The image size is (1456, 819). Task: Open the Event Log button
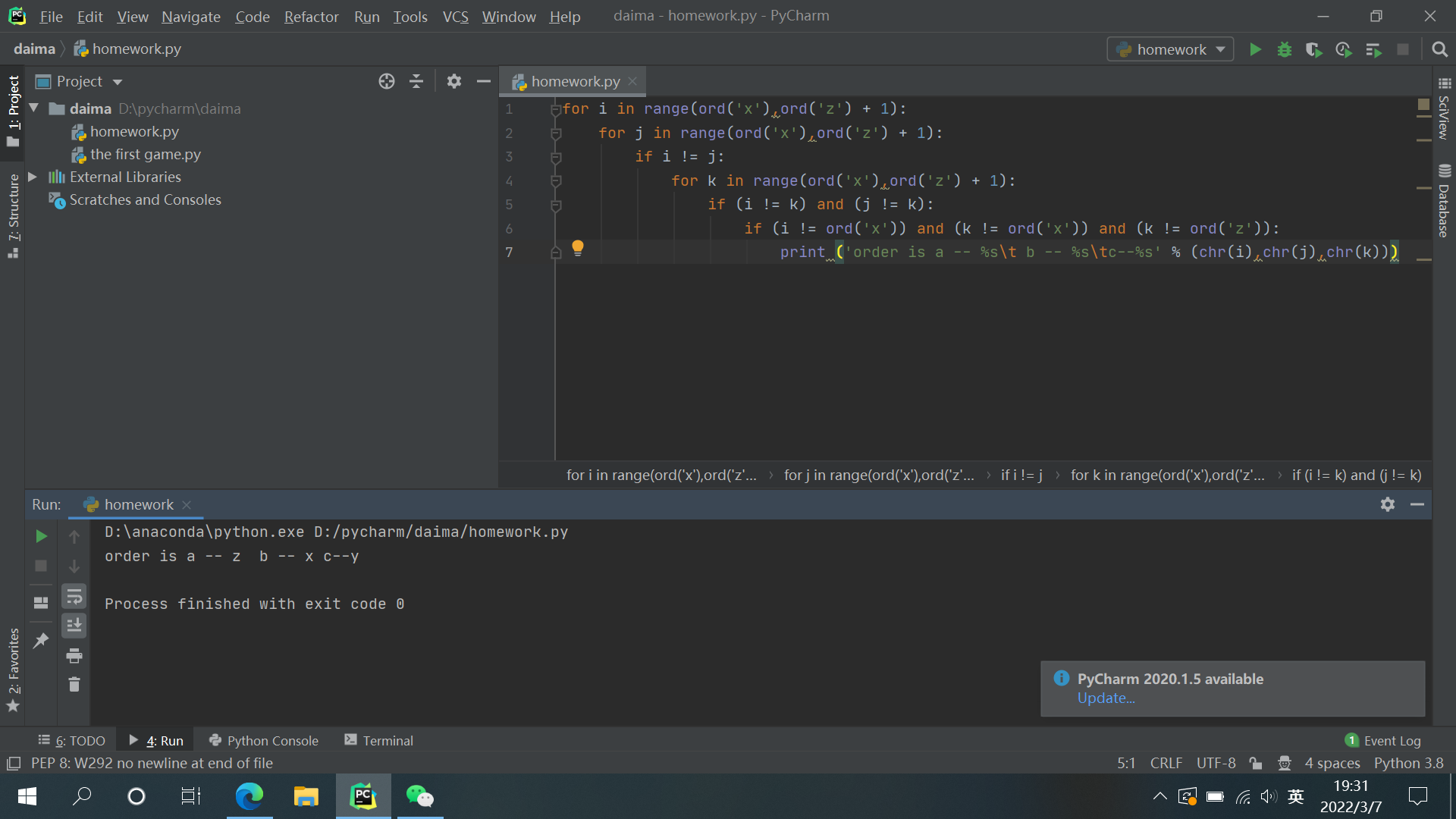click(1382, 741)
